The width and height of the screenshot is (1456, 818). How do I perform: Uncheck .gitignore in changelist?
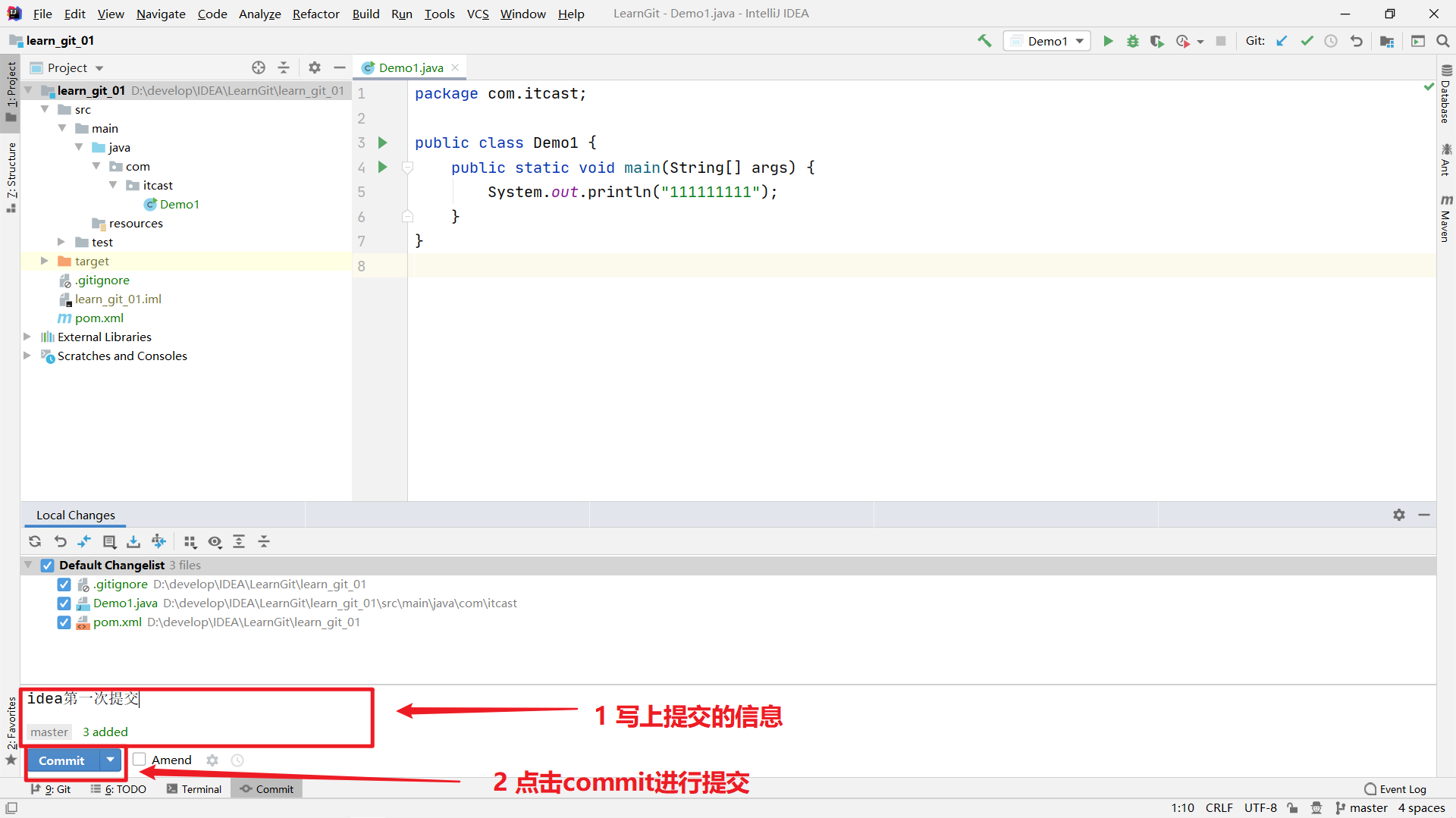pos(64,585)
